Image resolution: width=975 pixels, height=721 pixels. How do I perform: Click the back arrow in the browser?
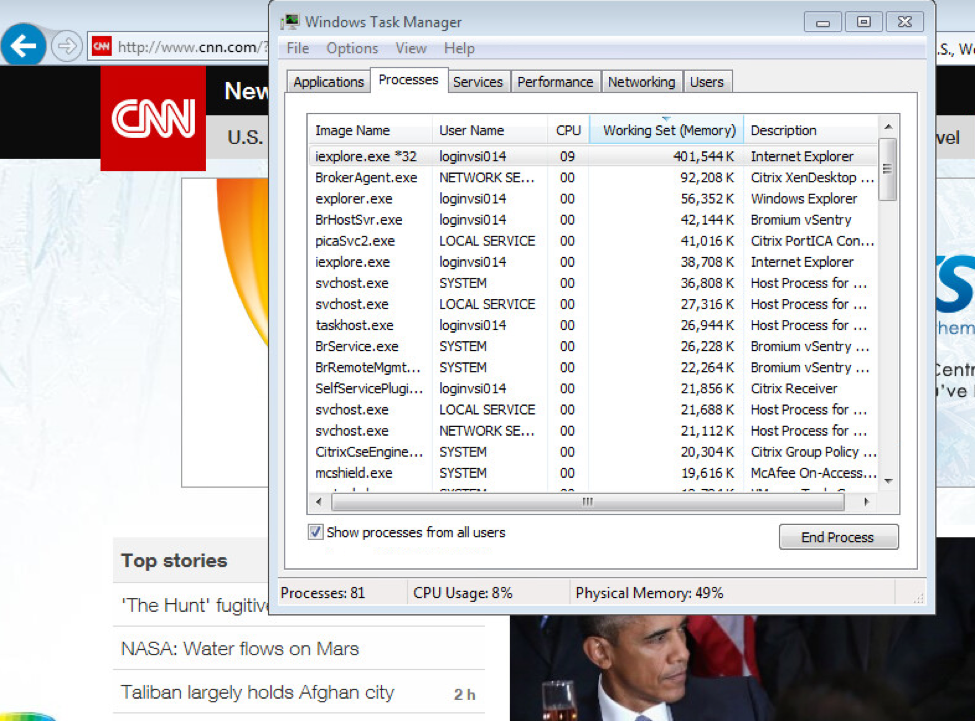click(22, 45)
